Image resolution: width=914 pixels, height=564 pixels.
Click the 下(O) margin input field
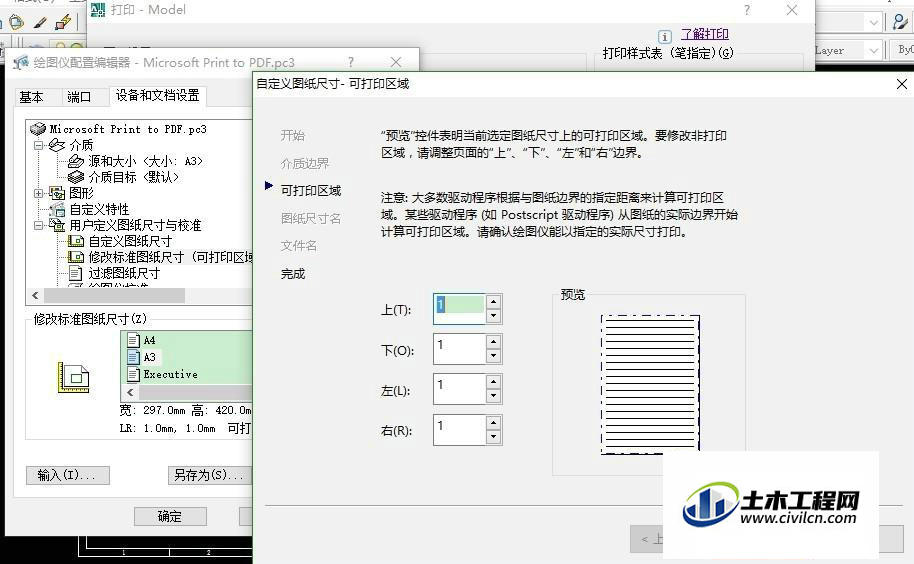click(460, 349)
